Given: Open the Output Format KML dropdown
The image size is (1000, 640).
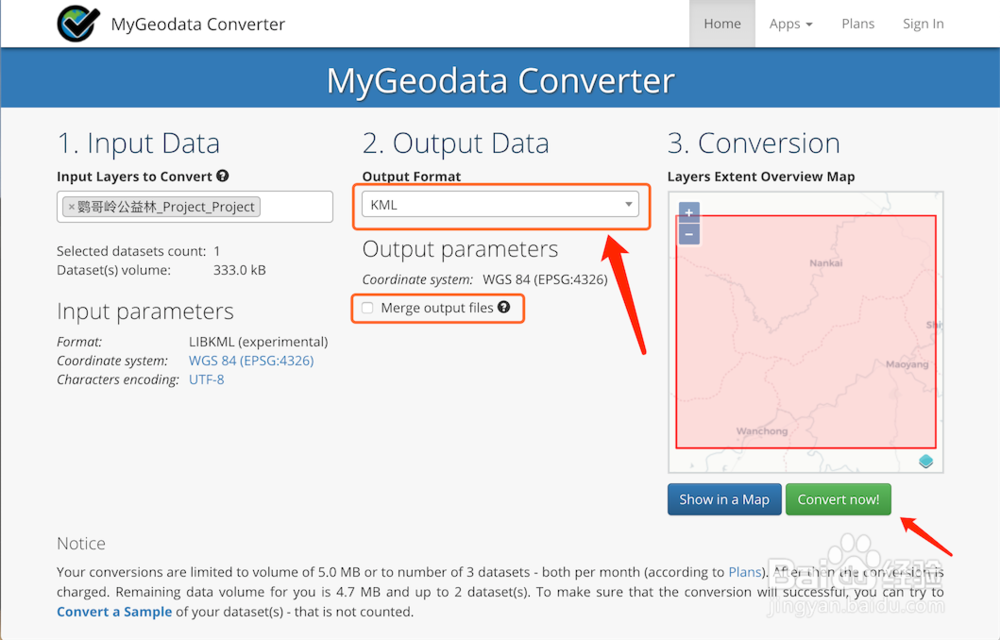Looking at the screenshot, I should point(500,205).
